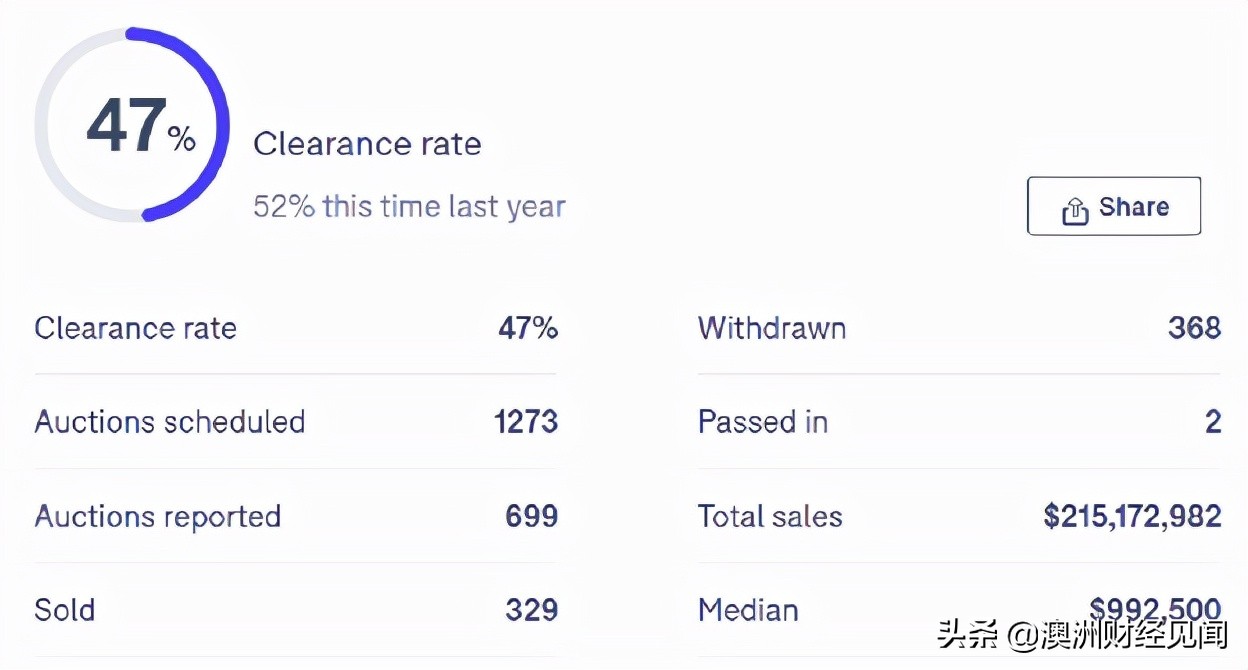Click the share arrow icon
Viewport: 1248px width, 670px height.
coord(1075,210)
